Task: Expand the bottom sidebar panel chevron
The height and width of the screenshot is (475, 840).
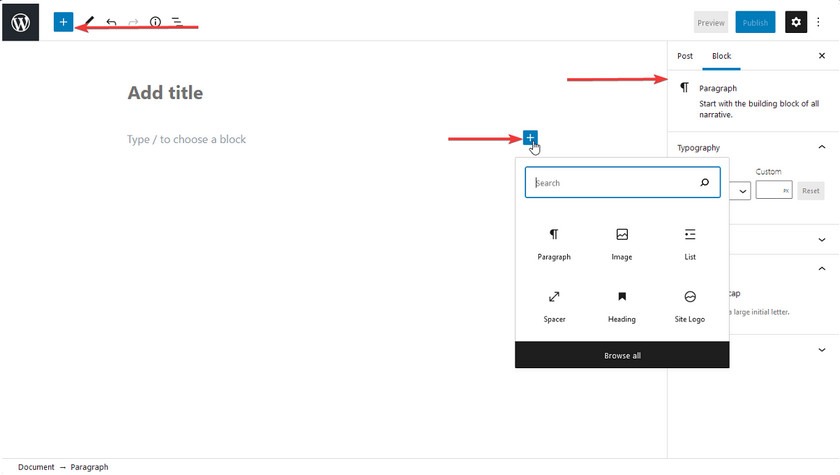Action: pos(822,350)
